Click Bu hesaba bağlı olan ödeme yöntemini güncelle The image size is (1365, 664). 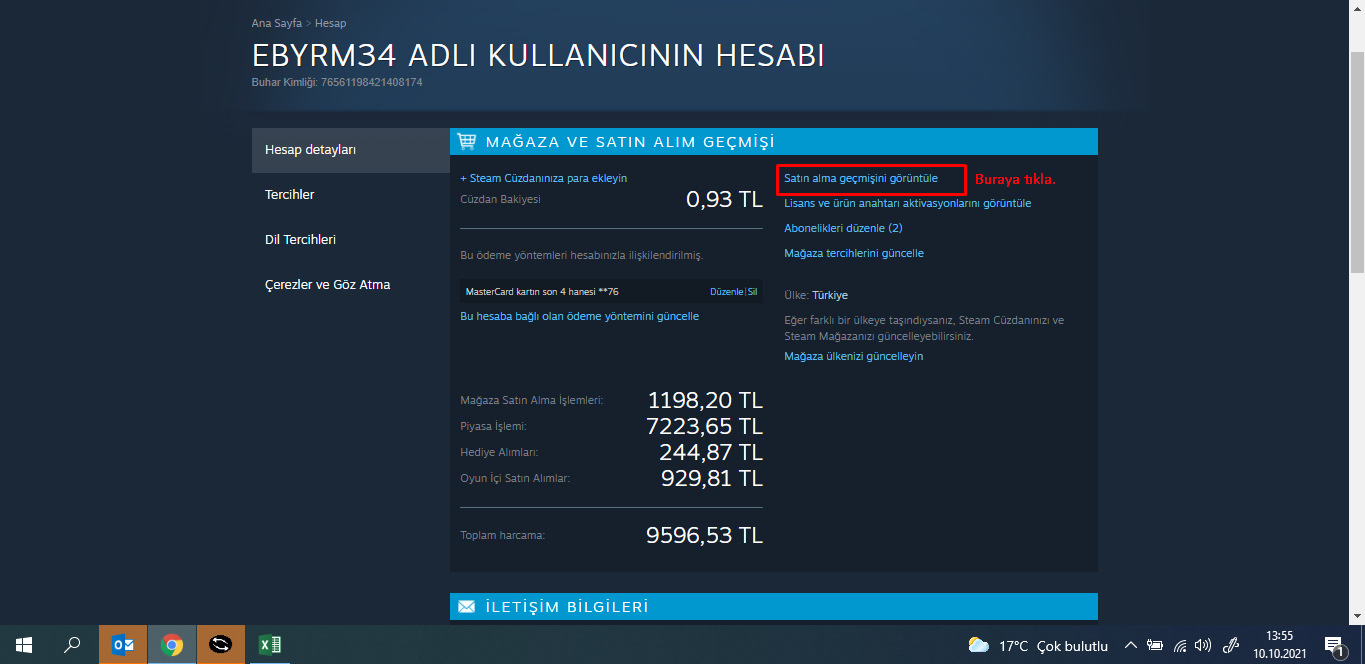(579, 316)
